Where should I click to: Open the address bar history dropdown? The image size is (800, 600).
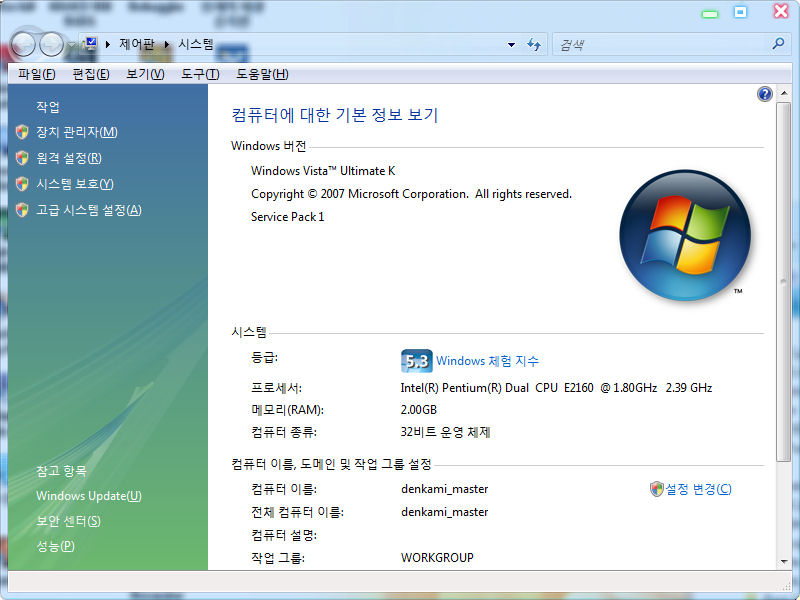coord(511,45)
